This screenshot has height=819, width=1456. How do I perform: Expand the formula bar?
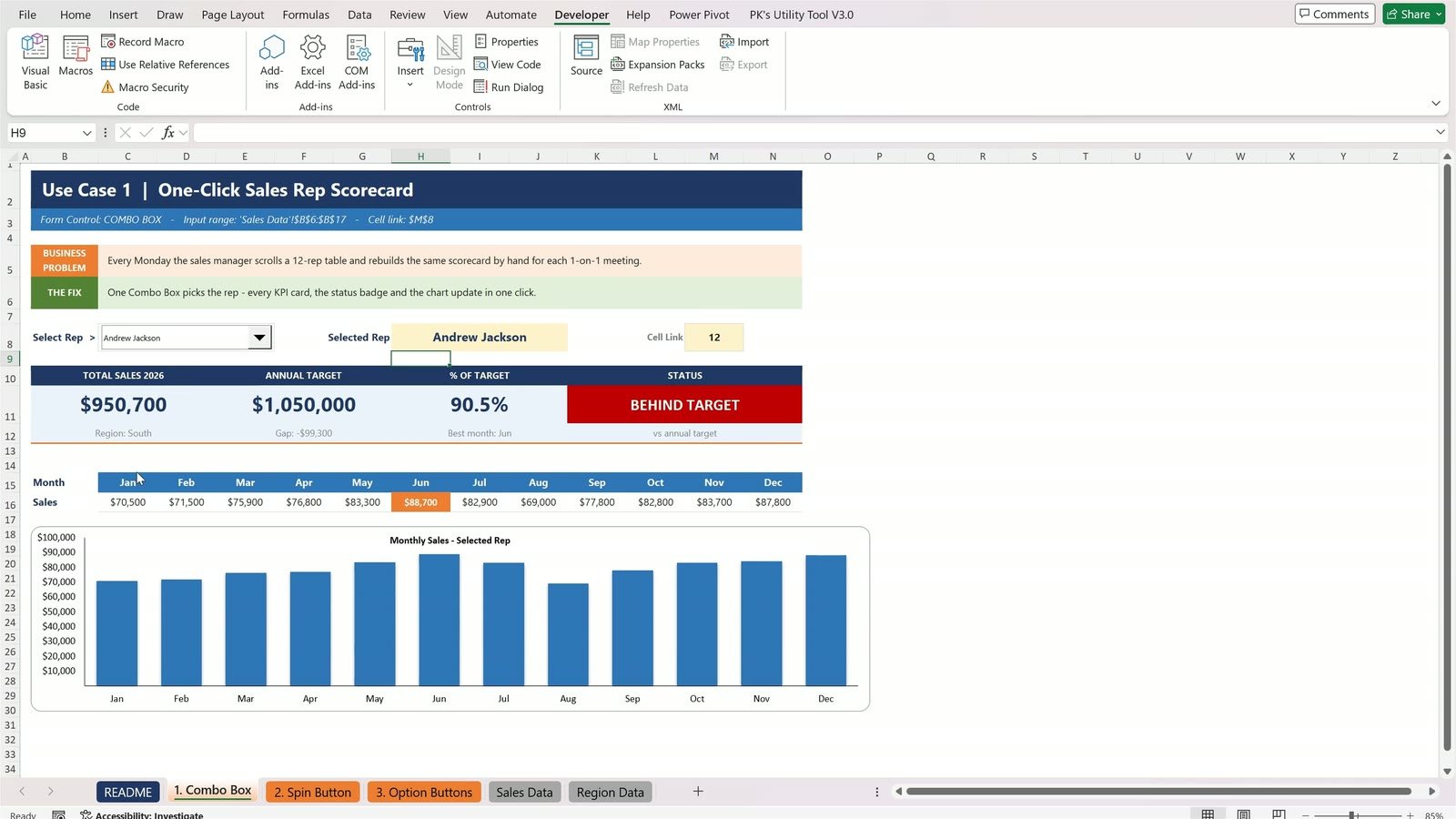coord(1440,133)
